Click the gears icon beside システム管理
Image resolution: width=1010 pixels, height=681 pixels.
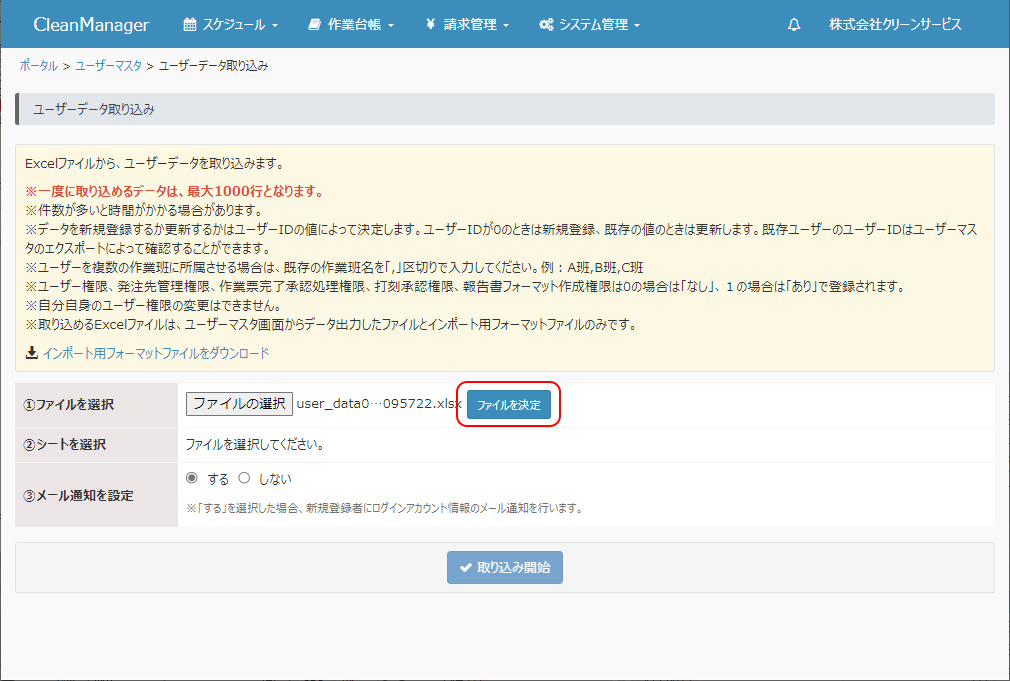coord(546,25)
